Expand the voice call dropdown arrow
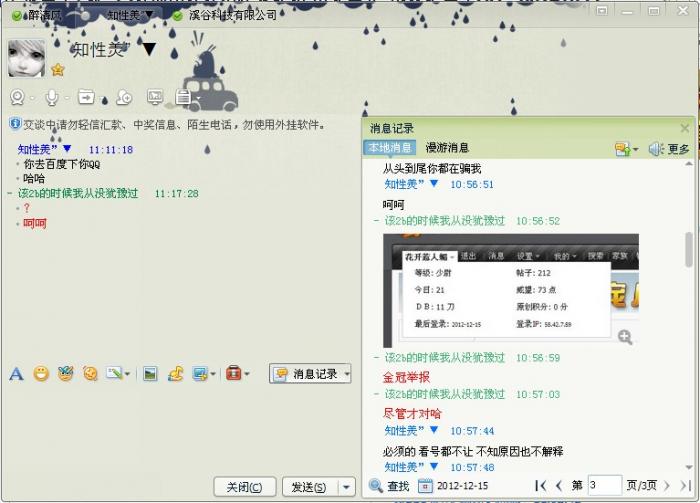The image size is (700, 503). [67, 98]
